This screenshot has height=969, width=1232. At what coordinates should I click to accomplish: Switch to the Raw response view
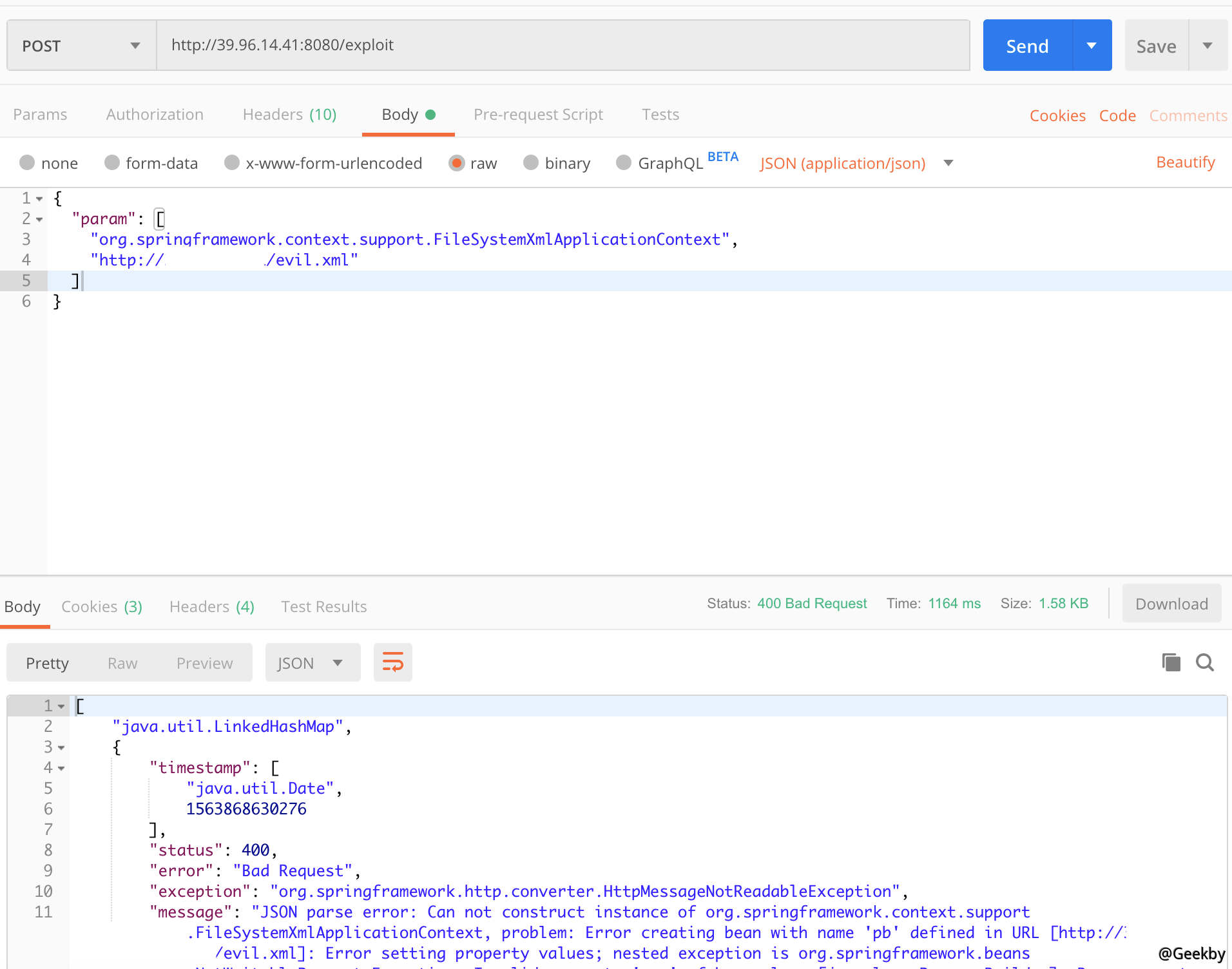pyautogui.click(x=122, y=662)
